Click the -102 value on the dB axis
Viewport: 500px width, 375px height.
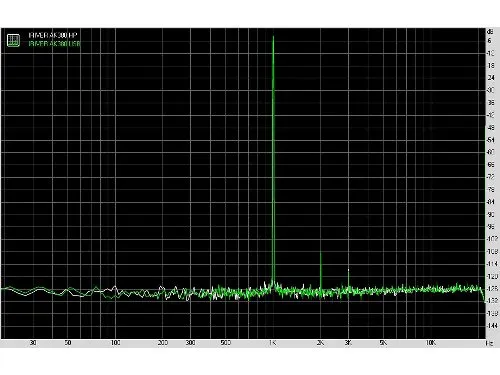[x=492, y=239]
